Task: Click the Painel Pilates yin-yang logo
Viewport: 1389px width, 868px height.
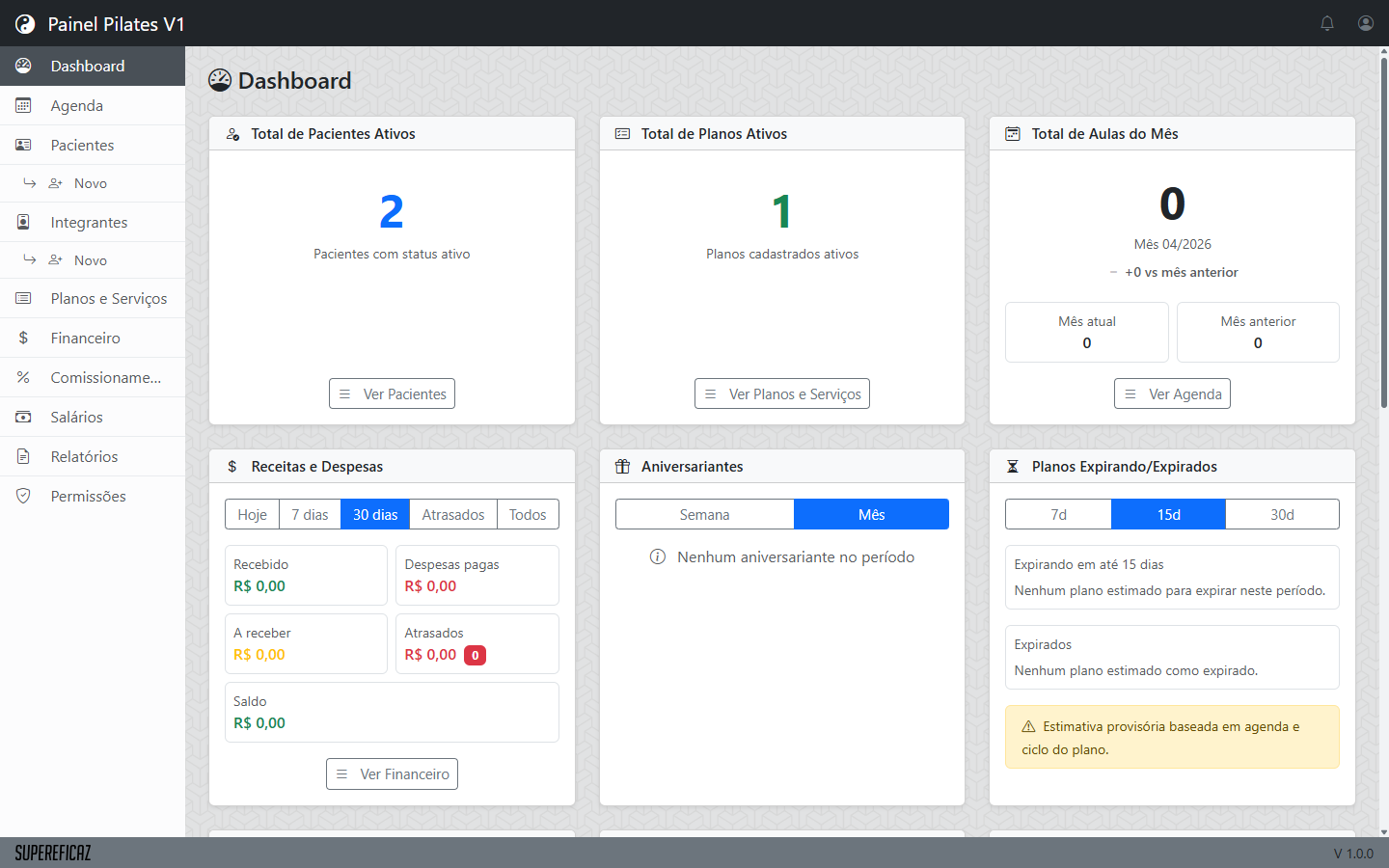Action: [25, 24]
